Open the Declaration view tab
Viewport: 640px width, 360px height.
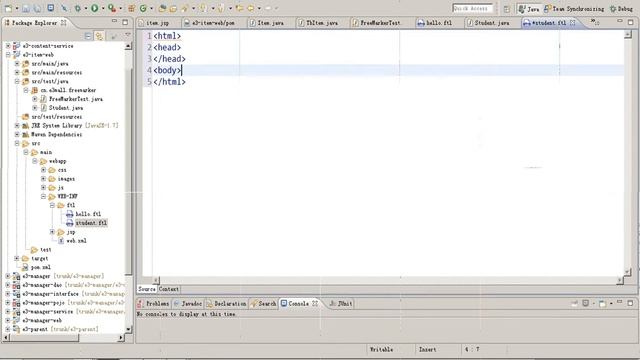point(226,304)
